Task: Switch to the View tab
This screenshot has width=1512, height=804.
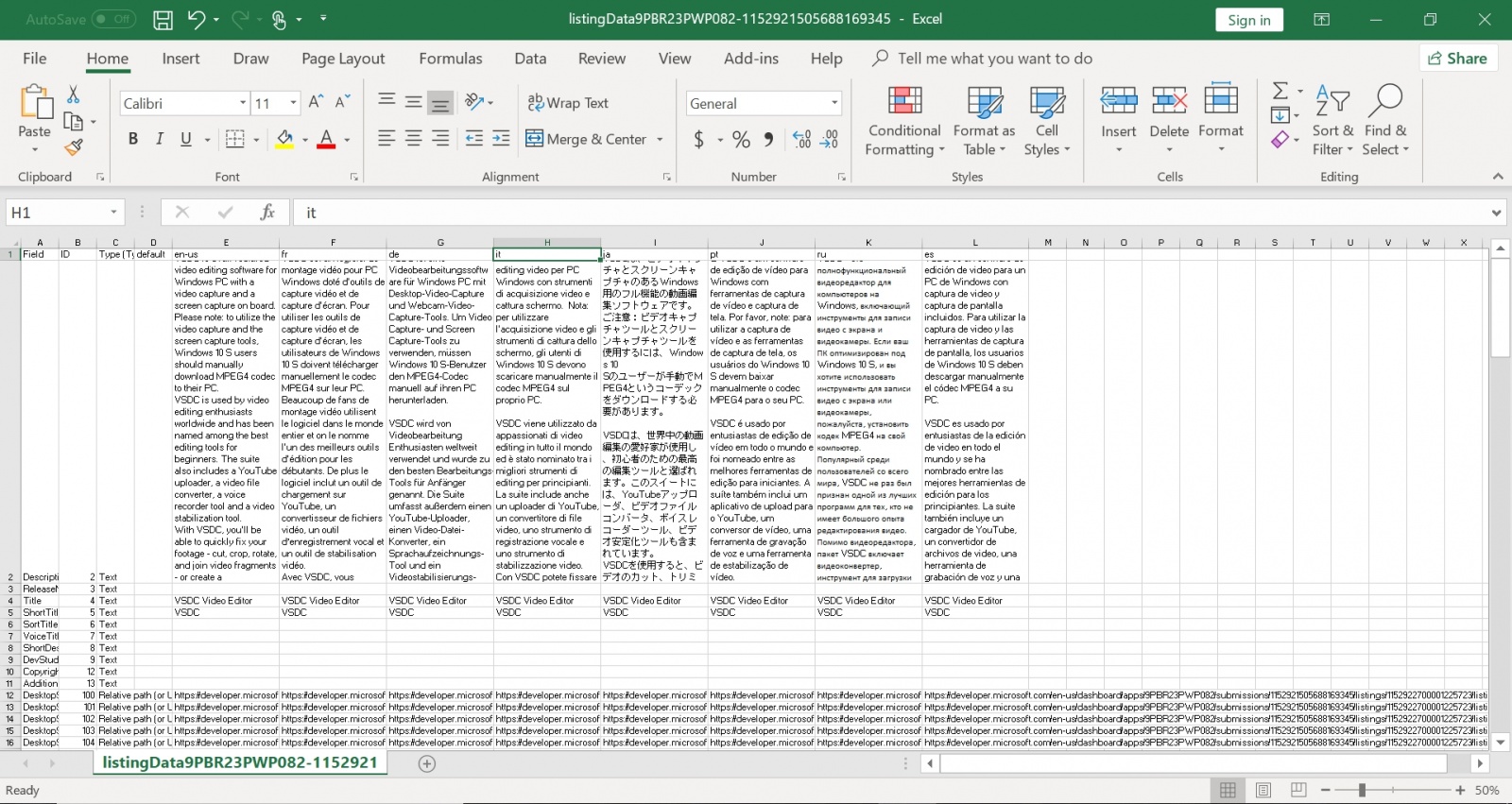Action: click(x=675, y=59)
